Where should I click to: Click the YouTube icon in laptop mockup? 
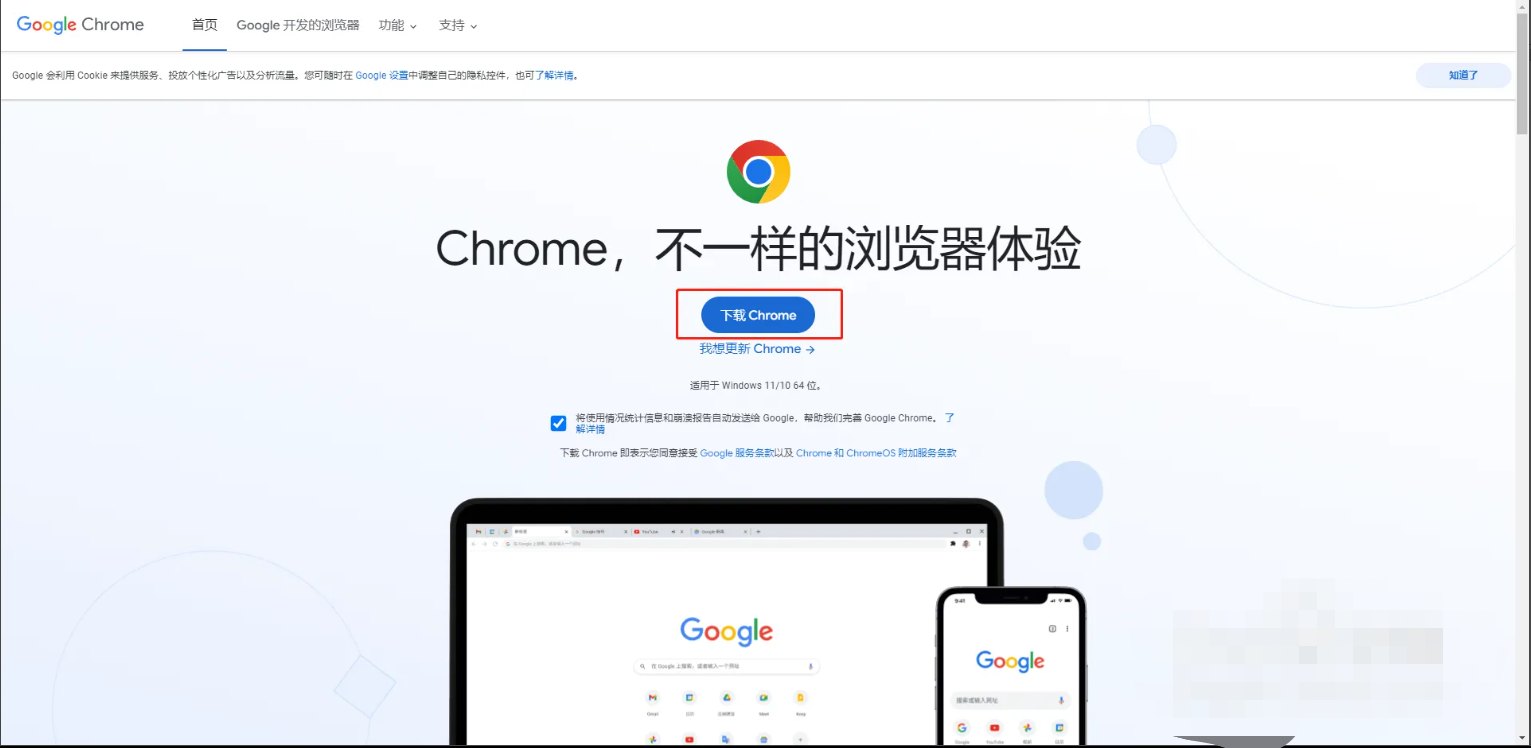689,739
